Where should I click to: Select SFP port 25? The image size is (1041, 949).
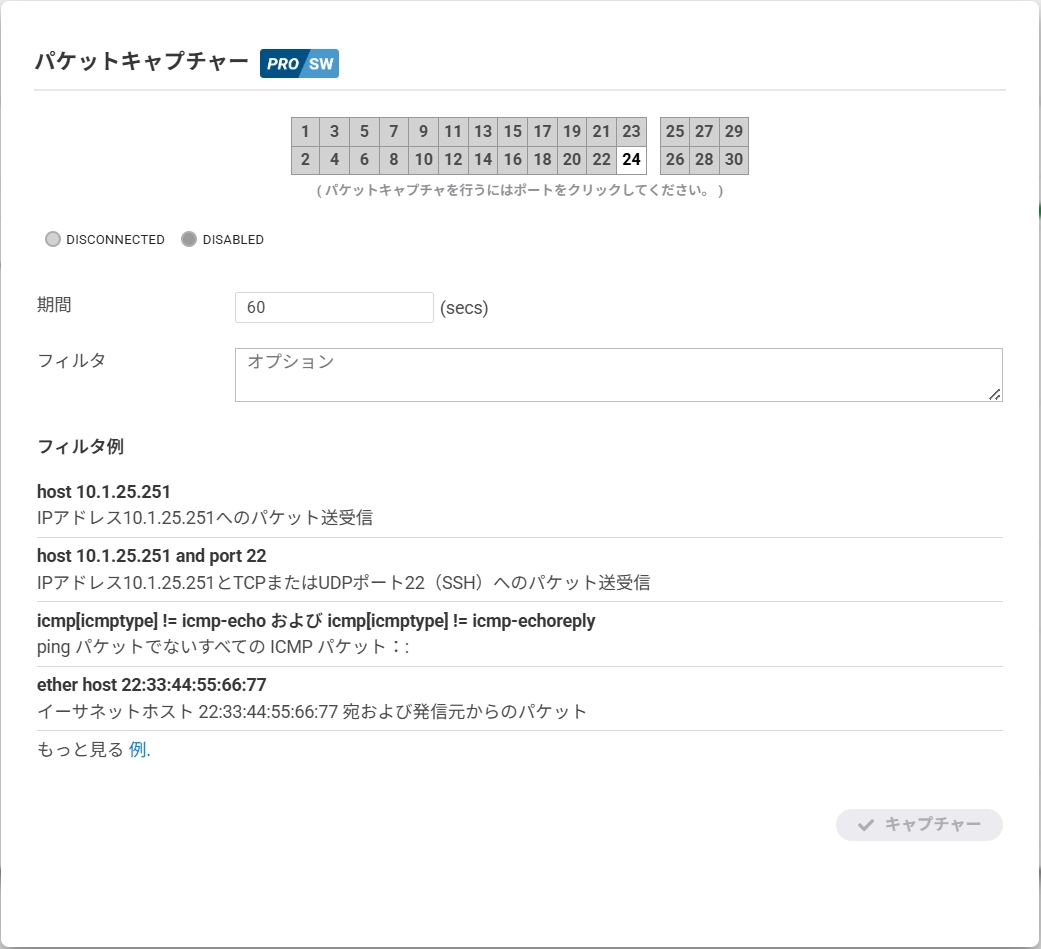coord(675,132)
